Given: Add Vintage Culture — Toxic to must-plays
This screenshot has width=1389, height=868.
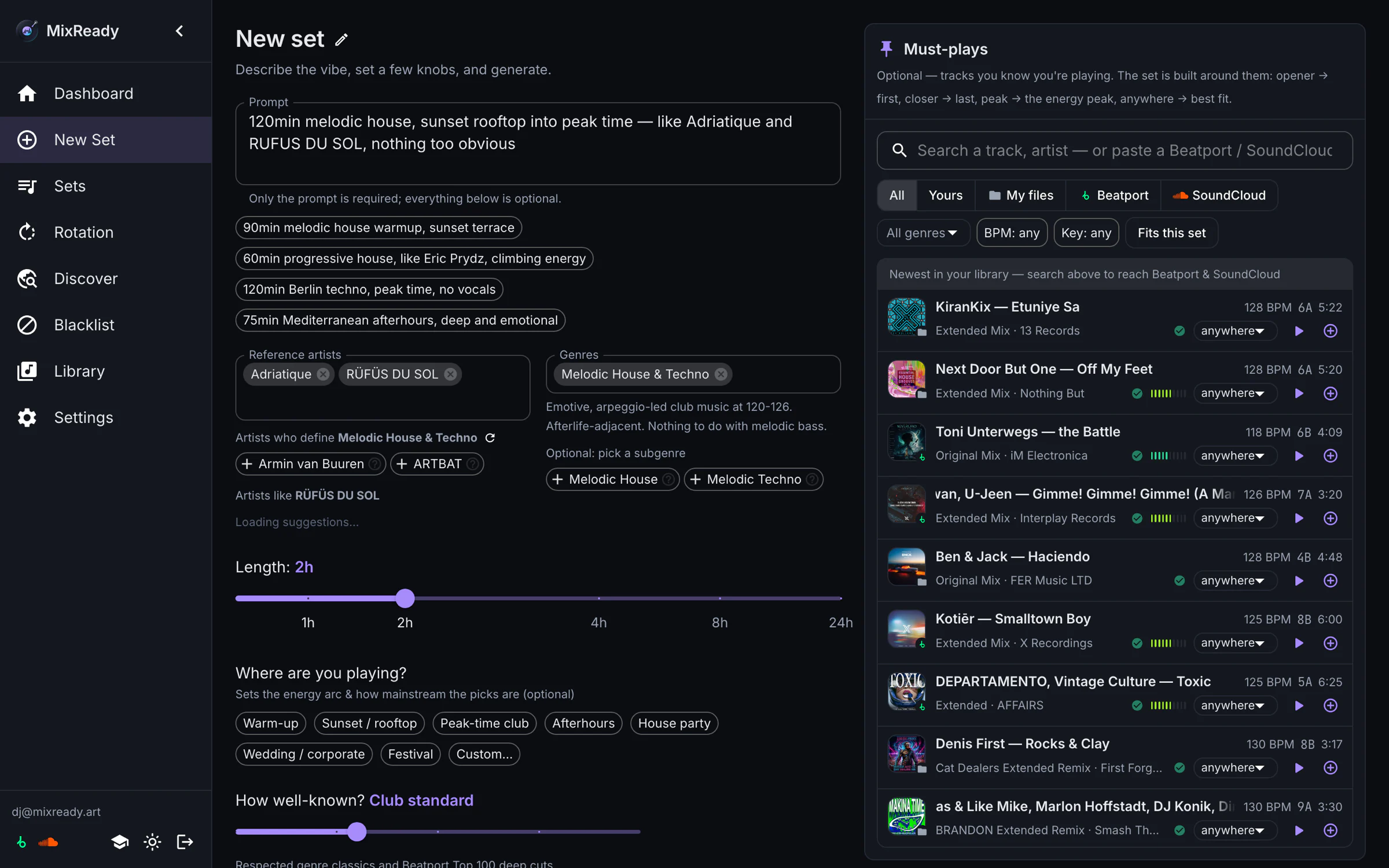Looking at the screenshot, I should (1331, 705).
